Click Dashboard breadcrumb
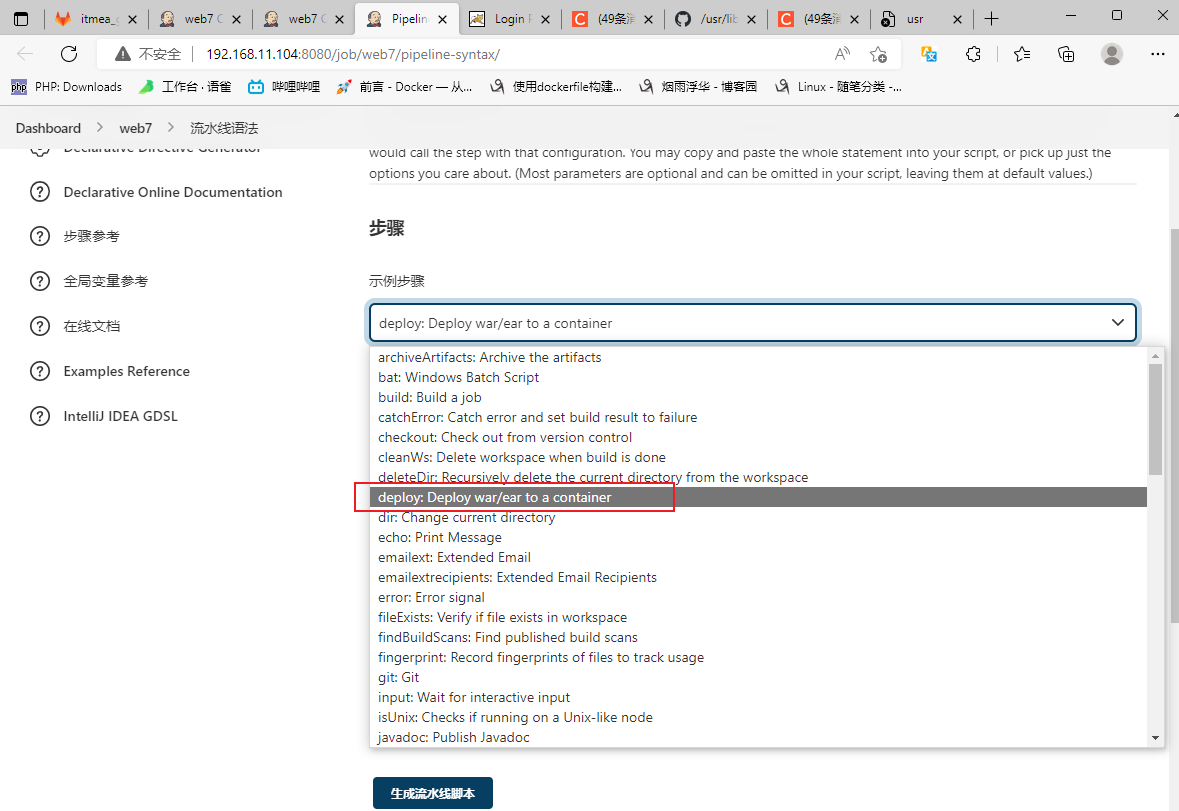Viewport: 1179px width, 811px height. [x=48, y=129]
